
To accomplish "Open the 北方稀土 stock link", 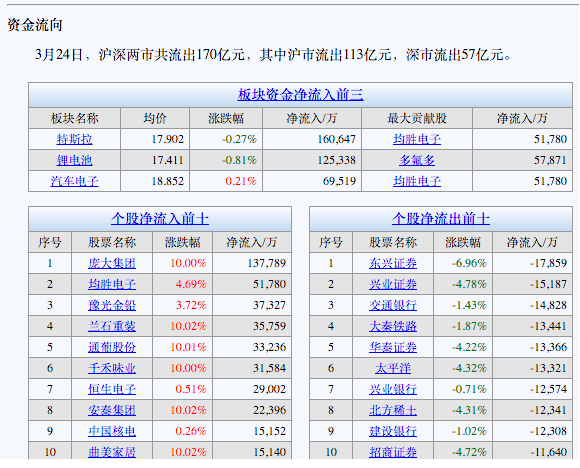I will click(393, 410).
